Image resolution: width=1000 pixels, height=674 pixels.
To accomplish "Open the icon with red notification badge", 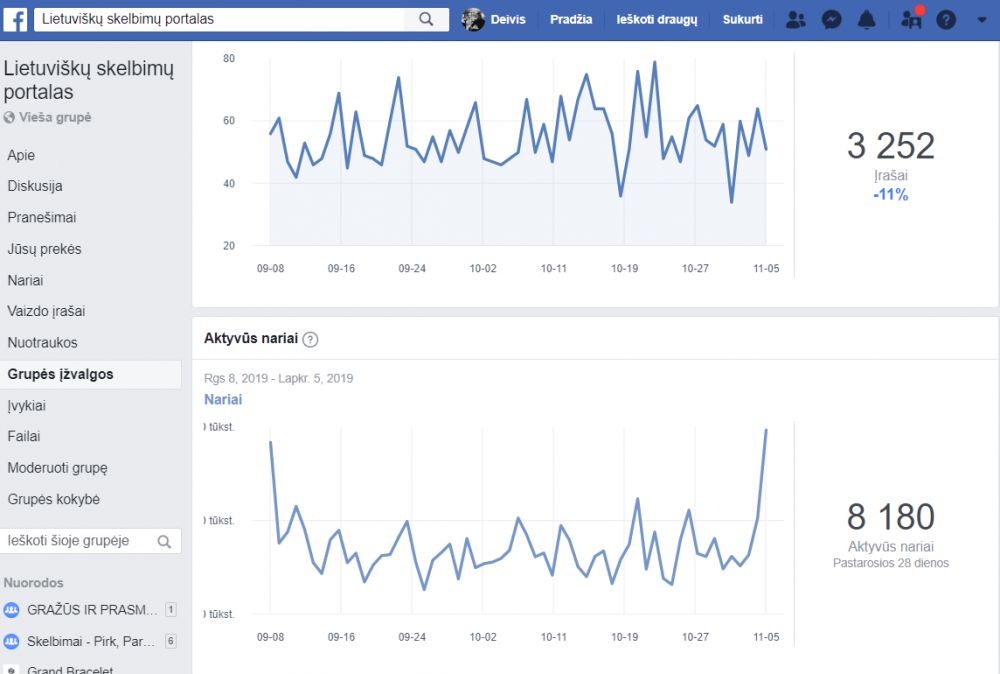I will click(911, 18).
